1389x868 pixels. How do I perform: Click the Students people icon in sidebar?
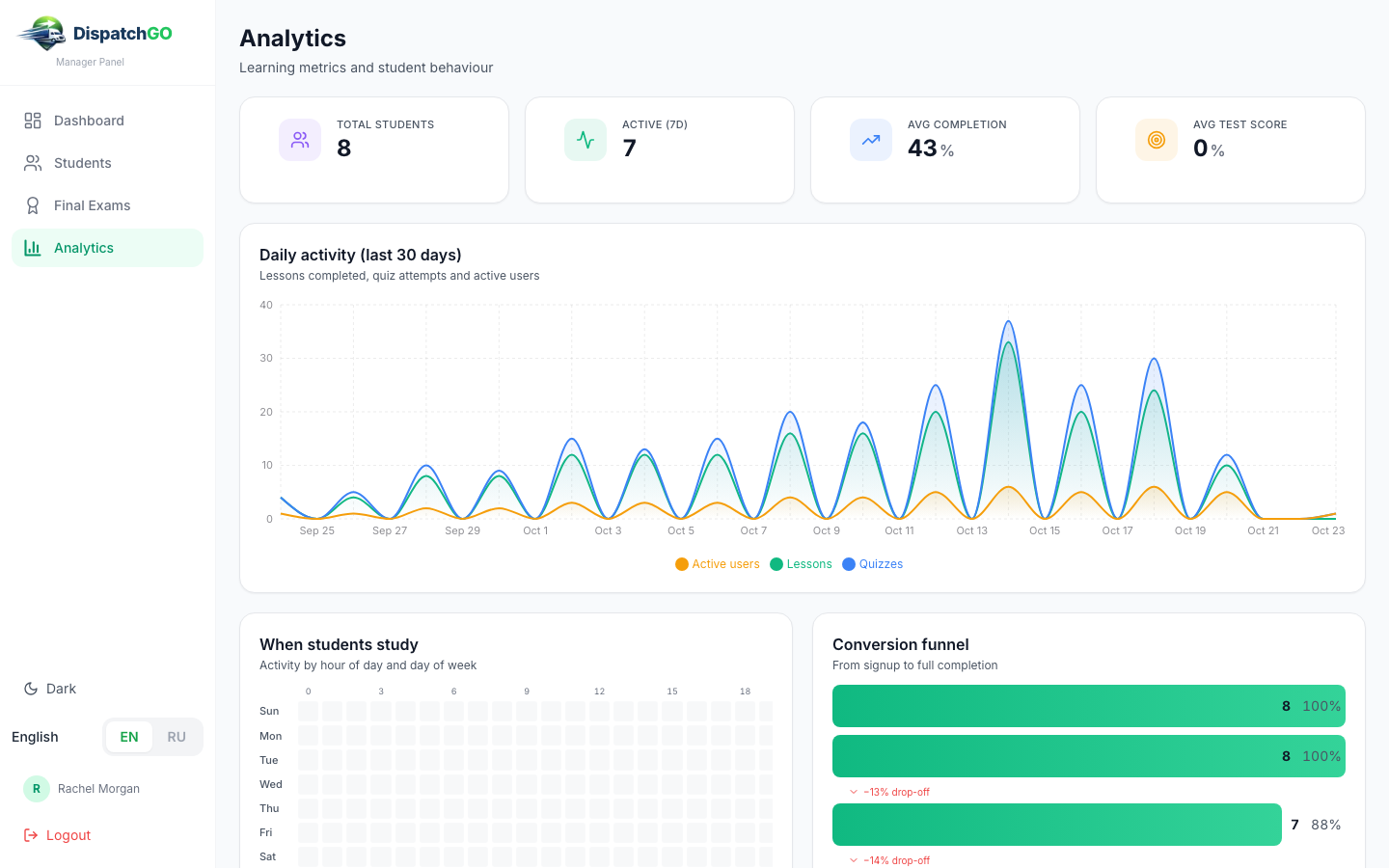[x=33, y=163]
